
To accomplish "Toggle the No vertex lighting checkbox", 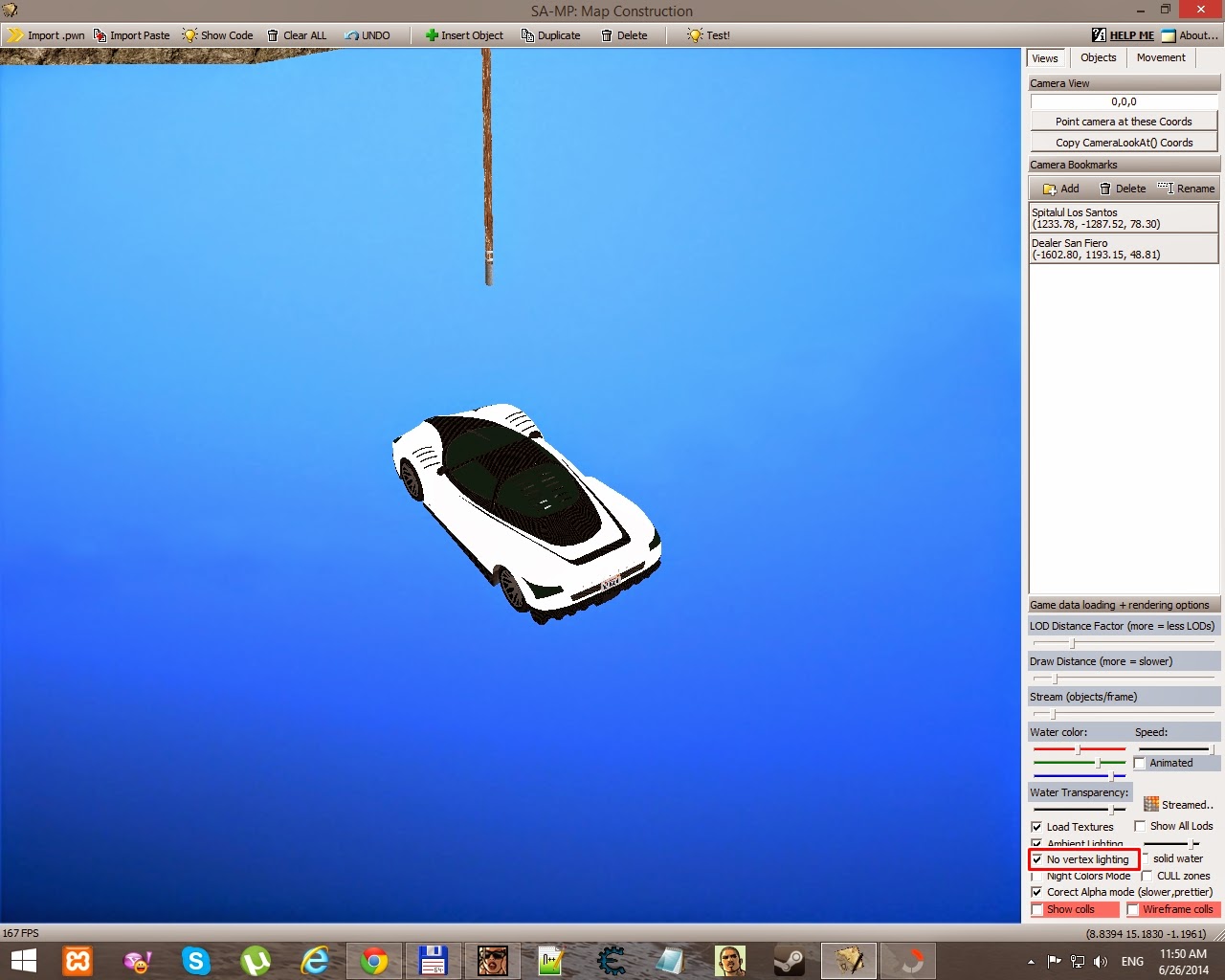I will point(1036,859).
